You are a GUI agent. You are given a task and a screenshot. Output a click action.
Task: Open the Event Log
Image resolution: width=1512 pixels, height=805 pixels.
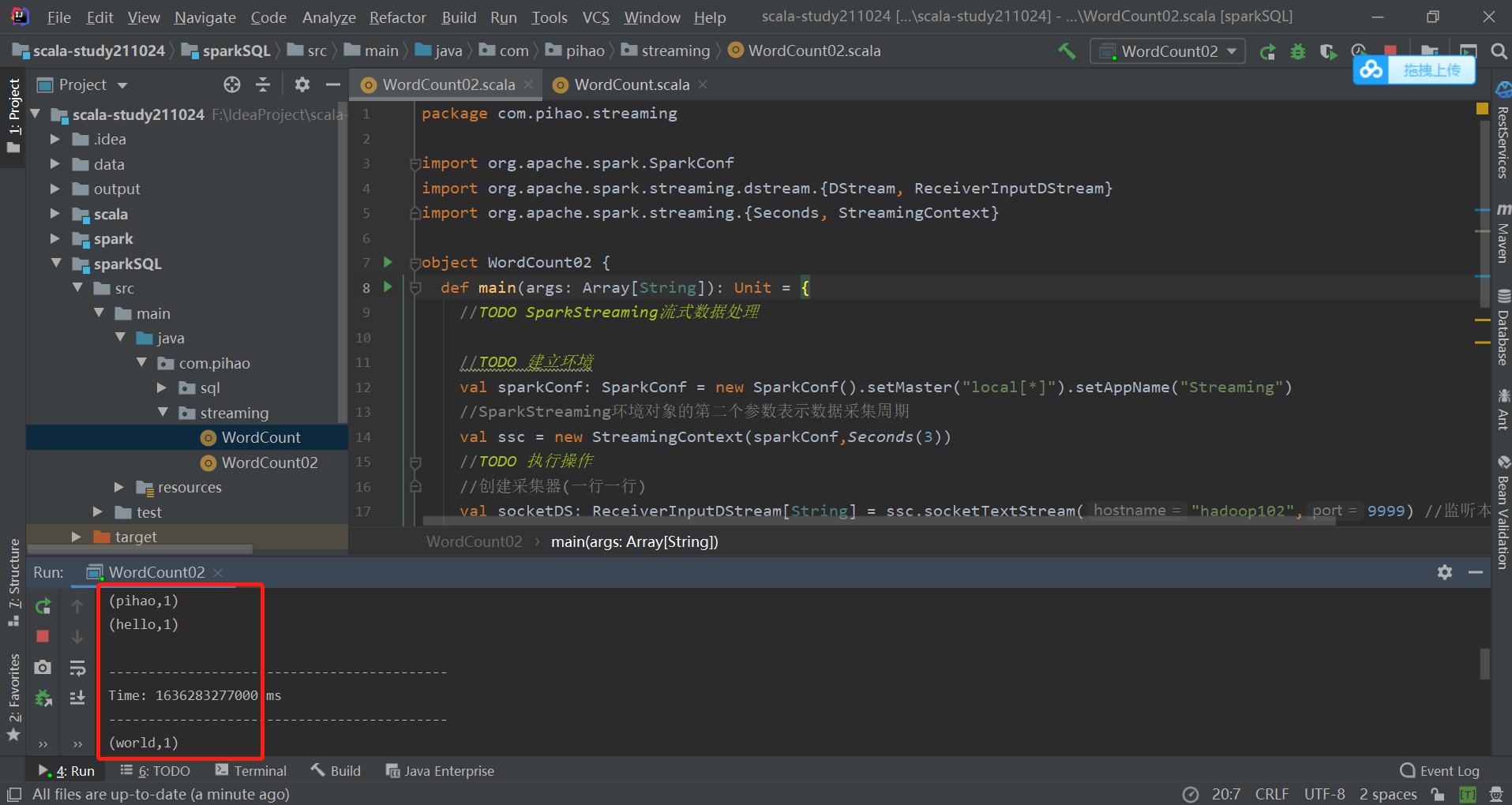click(1440, 771)
